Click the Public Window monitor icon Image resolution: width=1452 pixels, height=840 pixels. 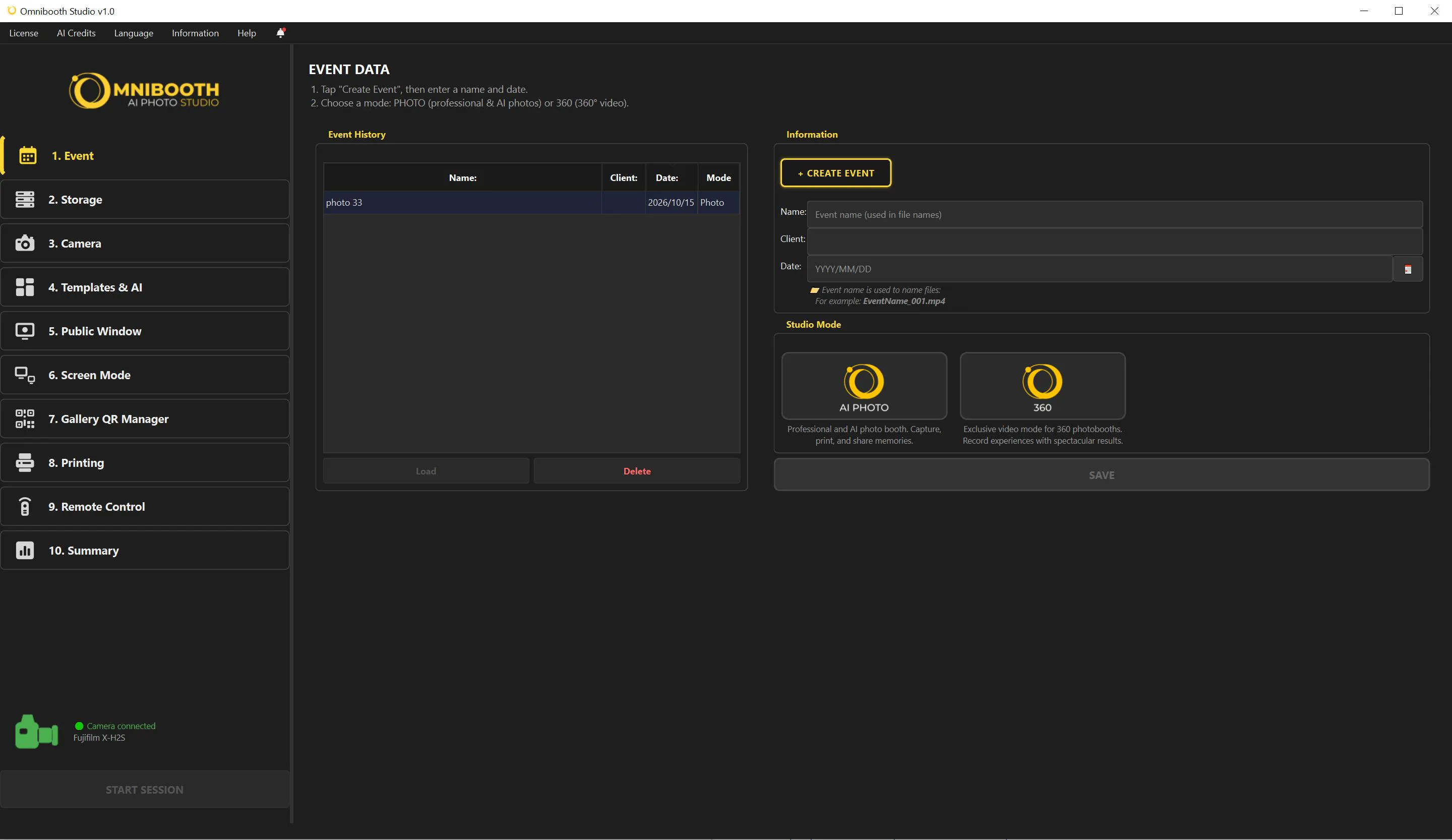point(25,331)
